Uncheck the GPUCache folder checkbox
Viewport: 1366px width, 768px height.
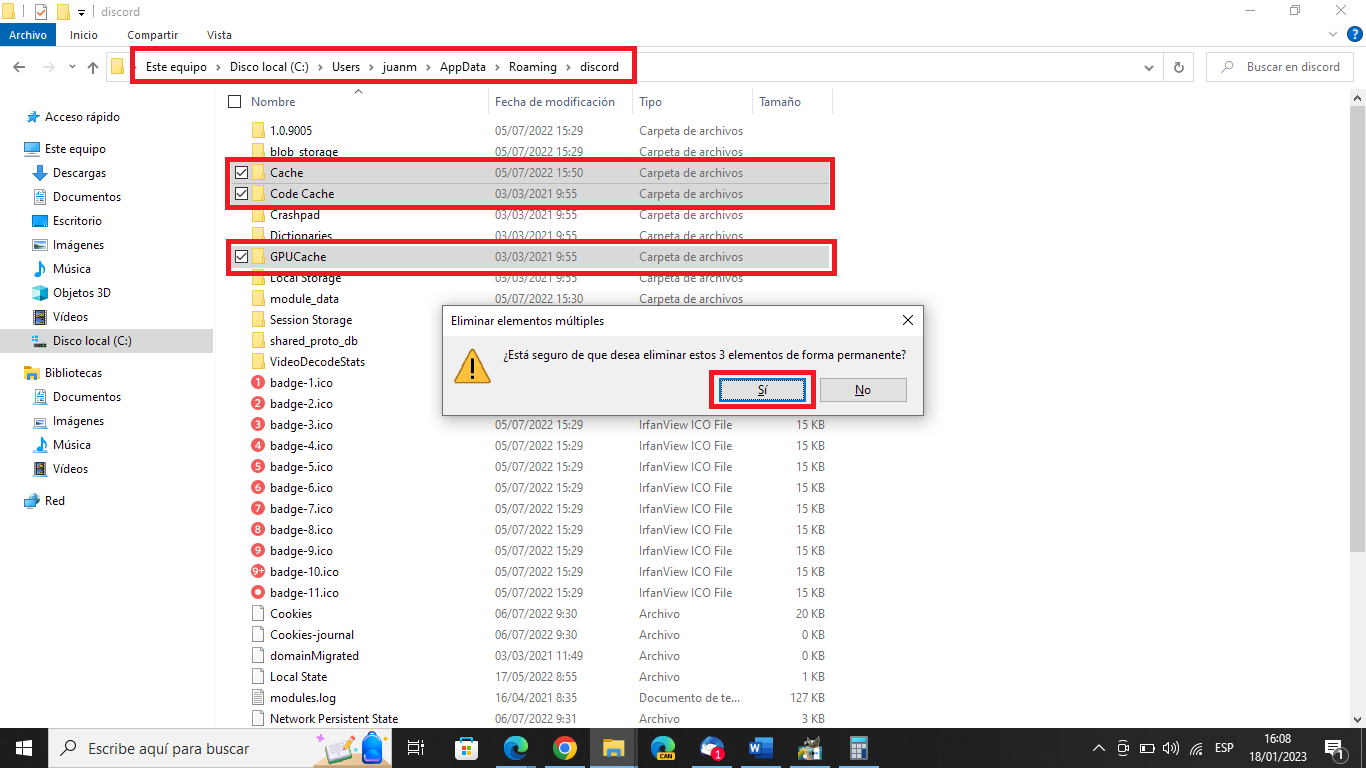click(241, 257)
